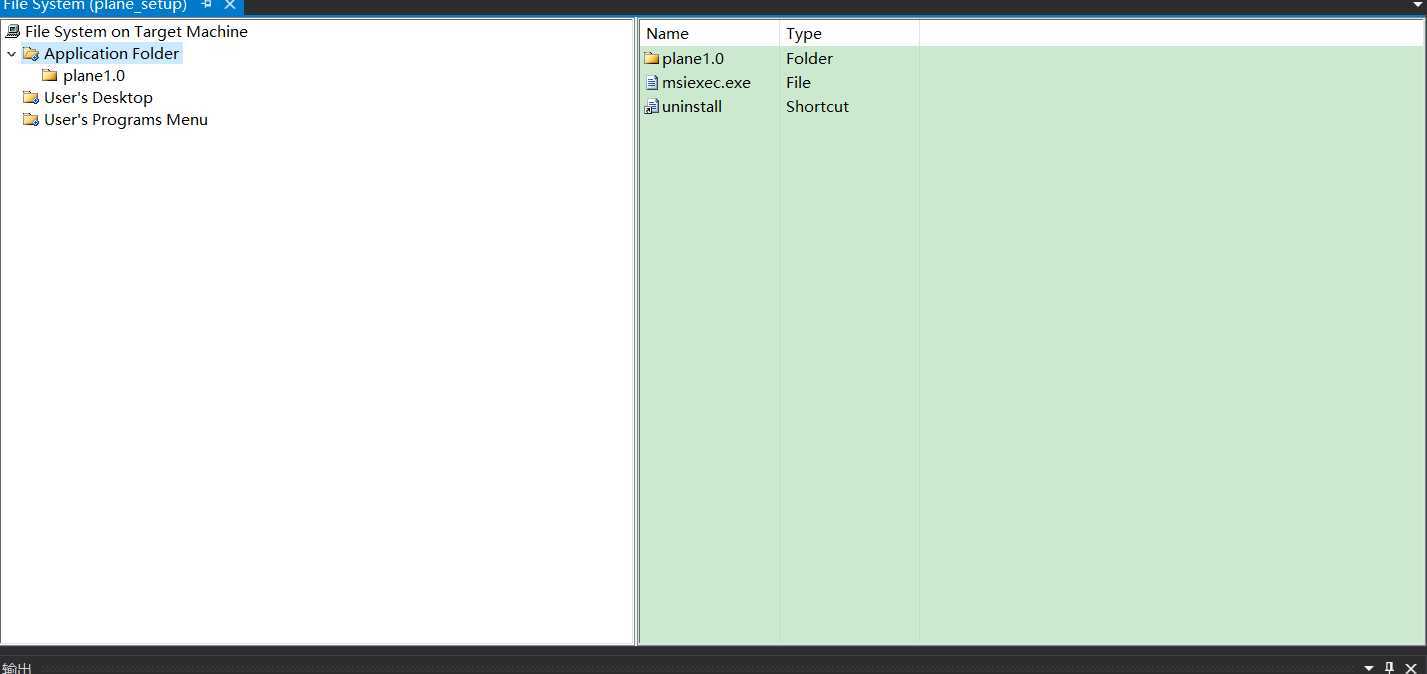This screenshot has height=674, width=1427.
Task: Select Application Folder in the tree
Action: 111,54
